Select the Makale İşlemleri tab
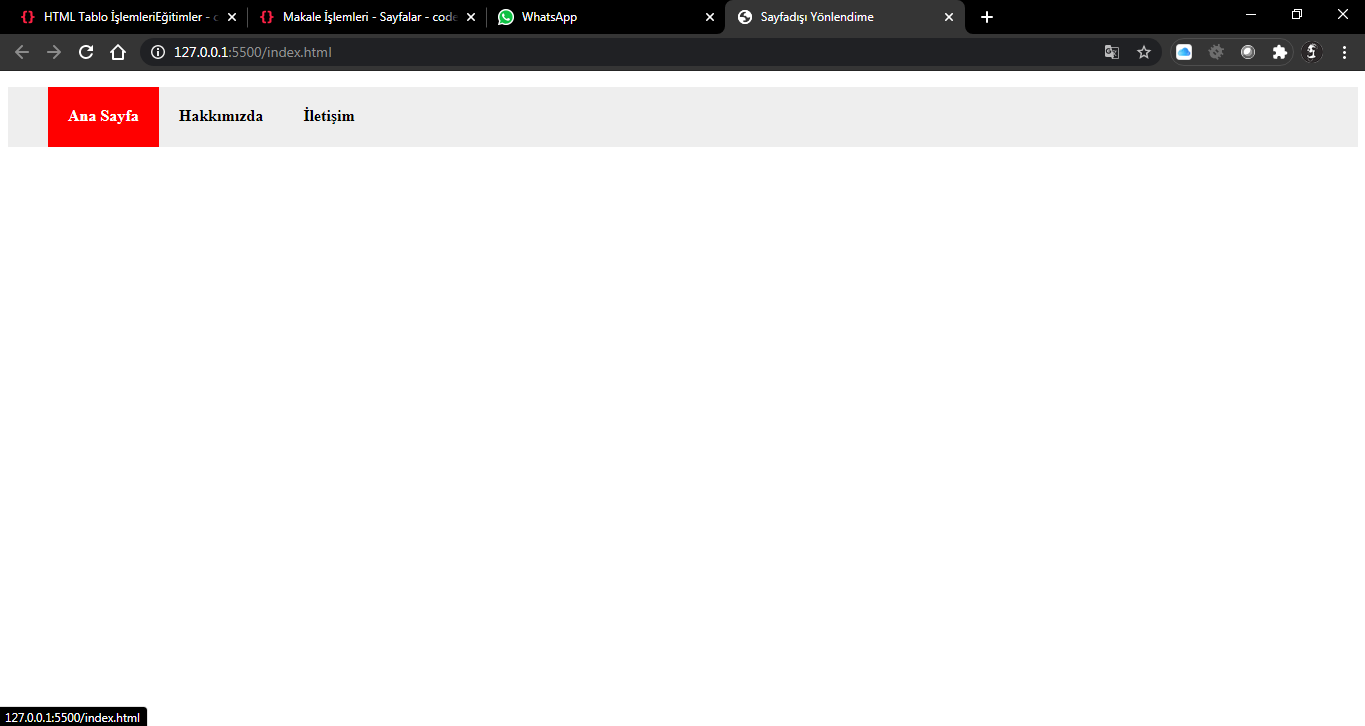 (x=358, y=17)
